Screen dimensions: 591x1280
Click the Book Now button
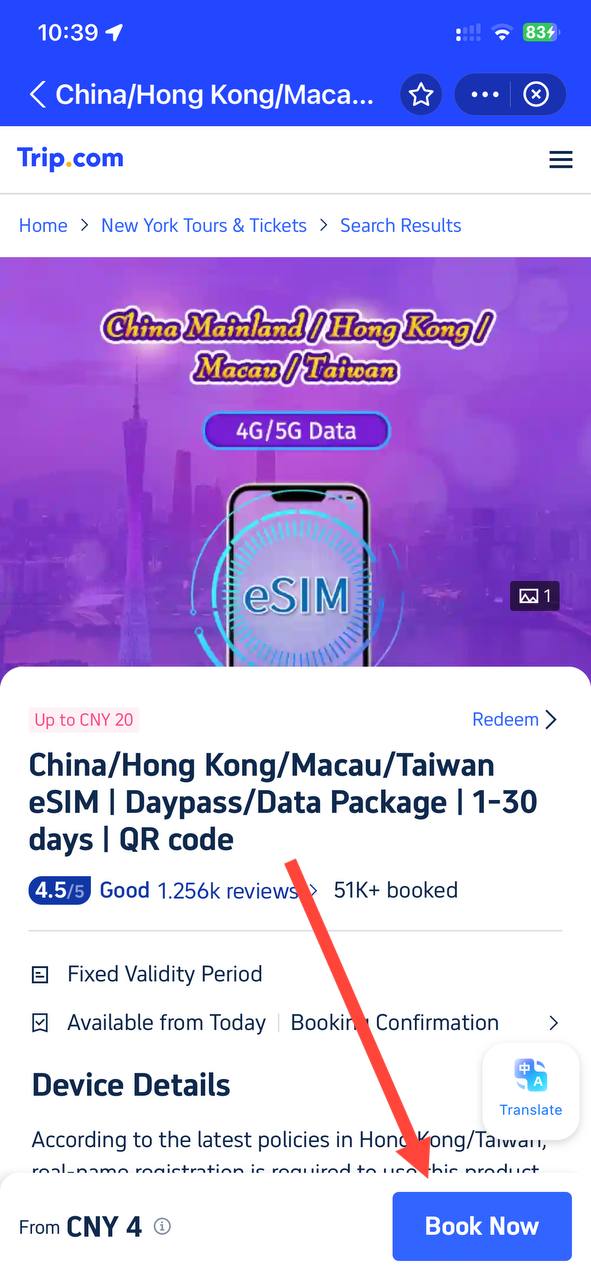(482, 1226)
